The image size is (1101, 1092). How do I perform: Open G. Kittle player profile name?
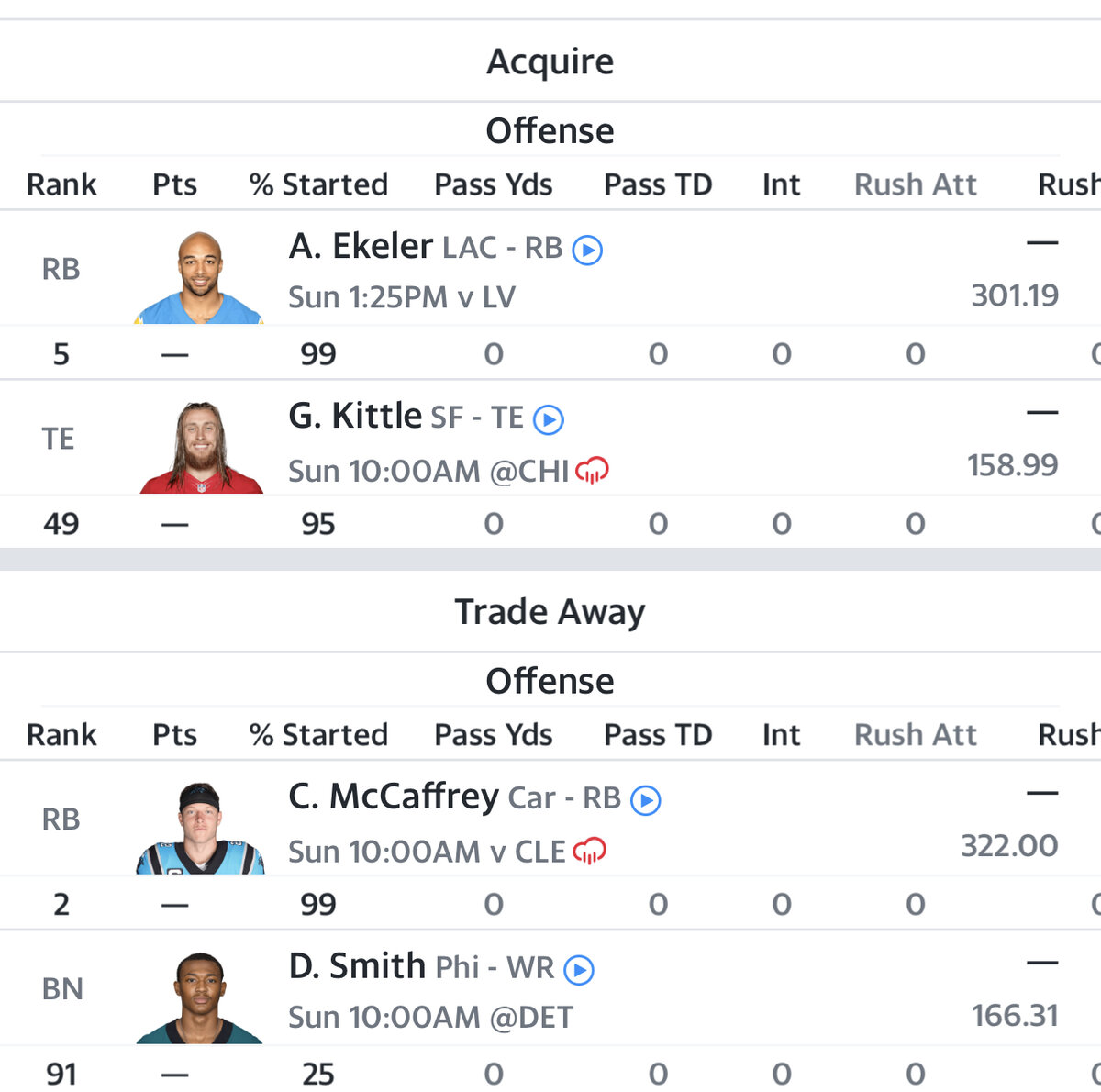click(355, 416)
